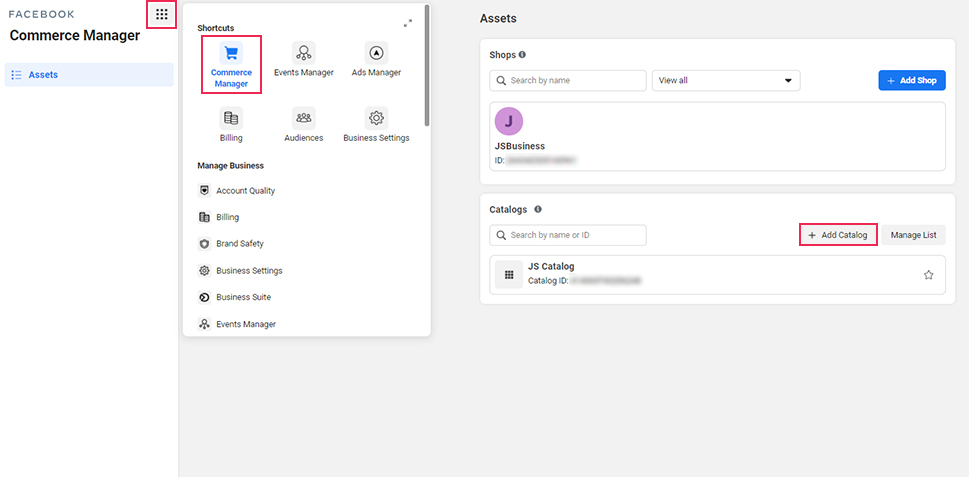
Task: Open the JSBusiness shop card
Action: pos(717,137)
